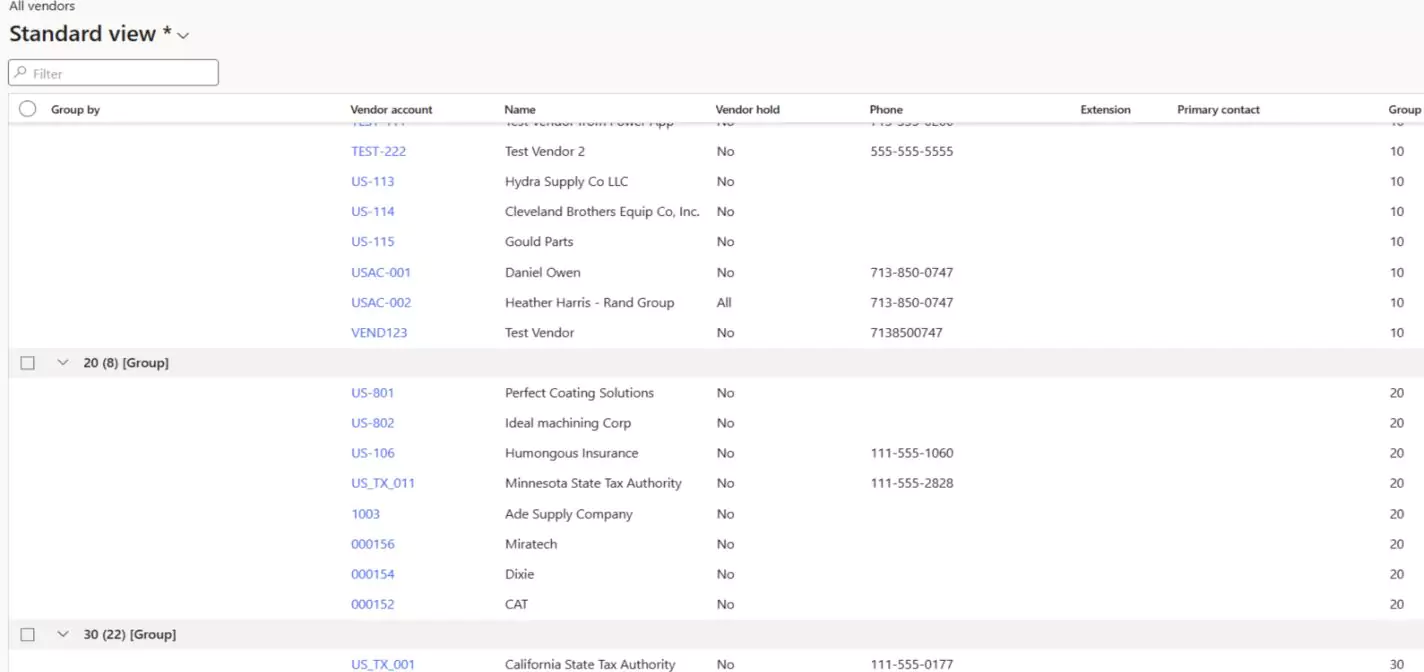
Task: Sort by the Vendor account column header
Action: 391,109
